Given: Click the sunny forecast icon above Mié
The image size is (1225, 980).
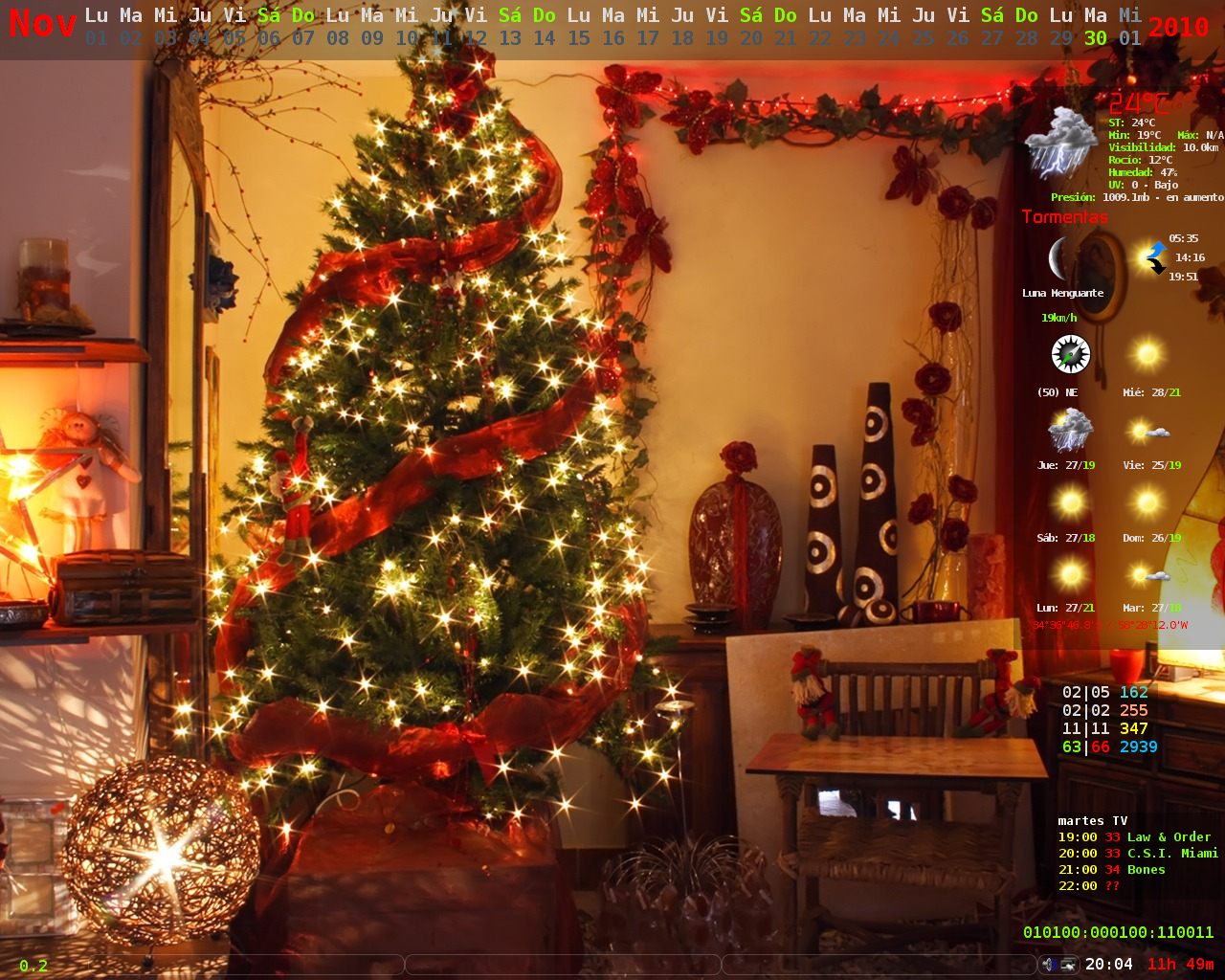Looking at the screenshot, I should pyautogui.click(x=1147, y=354).
